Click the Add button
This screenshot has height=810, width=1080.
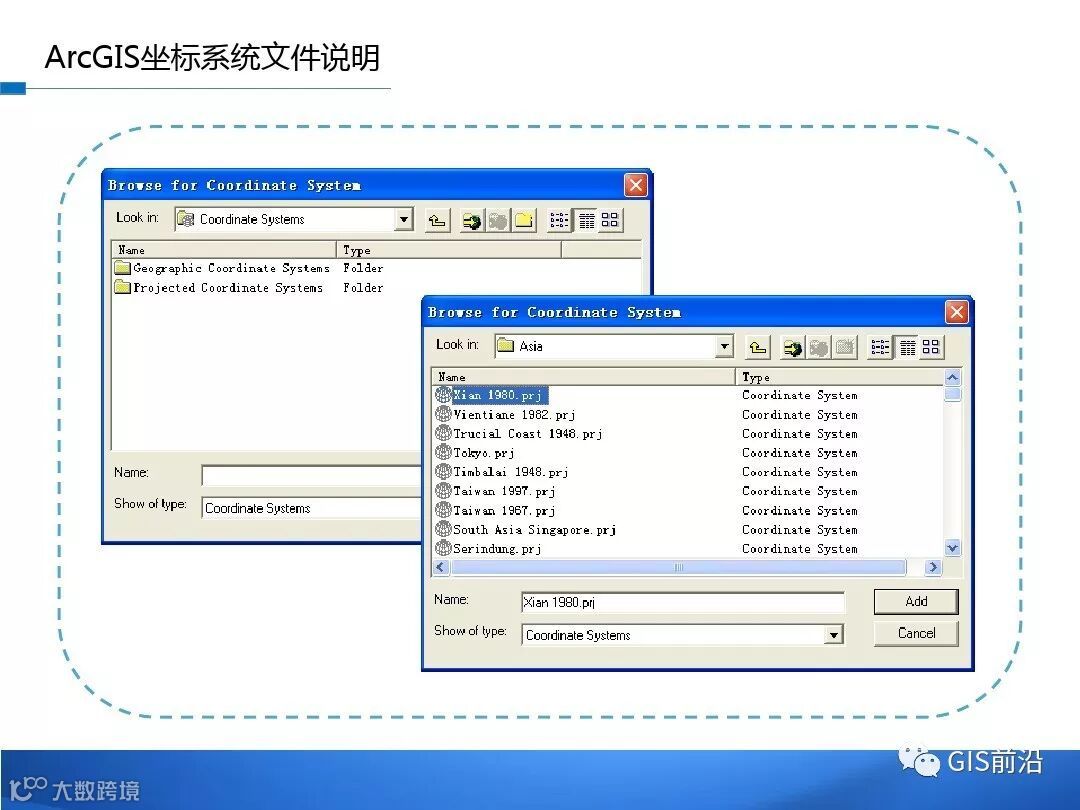pos(916,601)
